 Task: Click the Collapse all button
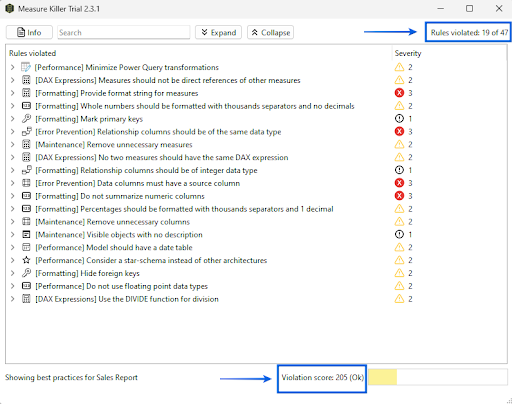(270, 32)
